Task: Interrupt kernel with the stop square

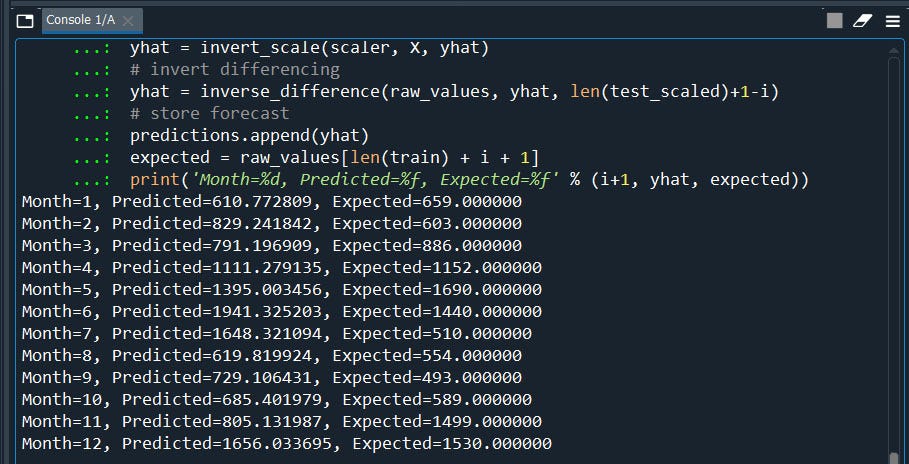Action: tap(834, 21)
